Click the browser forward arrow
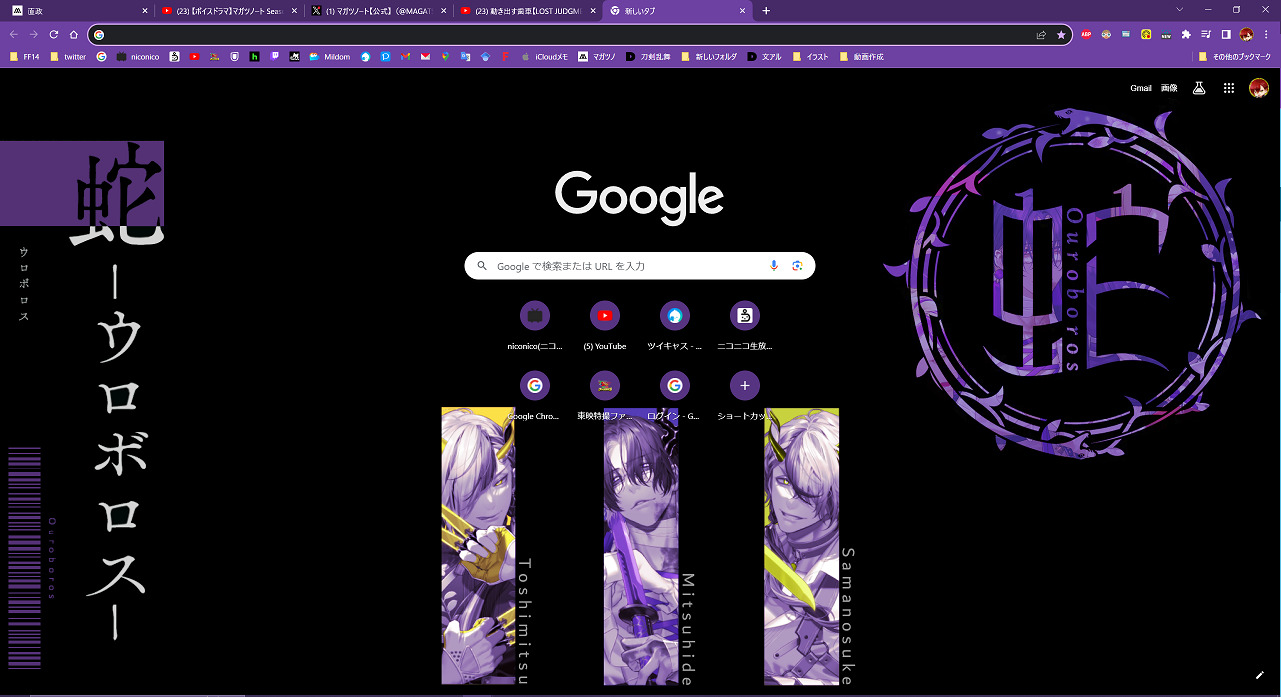Screen dimensions: 1281x697 click(x=34, y=34)
